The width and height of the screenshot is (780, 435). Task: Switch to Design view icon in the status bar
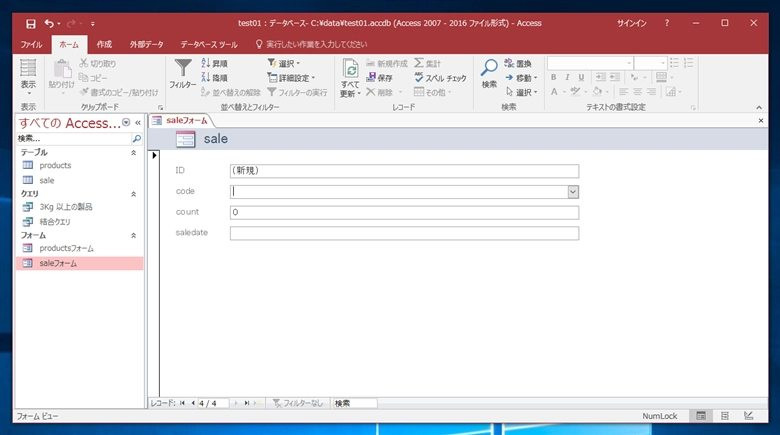pyautogui.click(x=749, y=416)
